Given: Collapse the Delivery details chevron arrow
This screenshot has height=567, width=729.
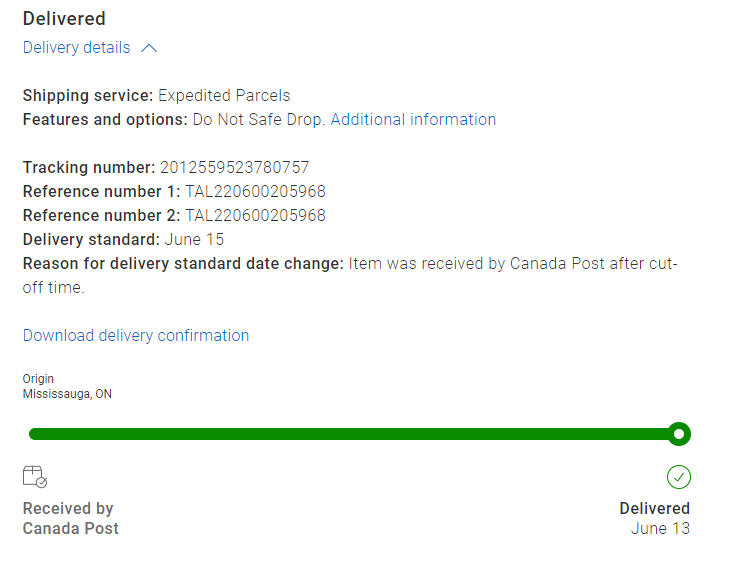Looking at the screenshot, I should [x=149, y=48].
